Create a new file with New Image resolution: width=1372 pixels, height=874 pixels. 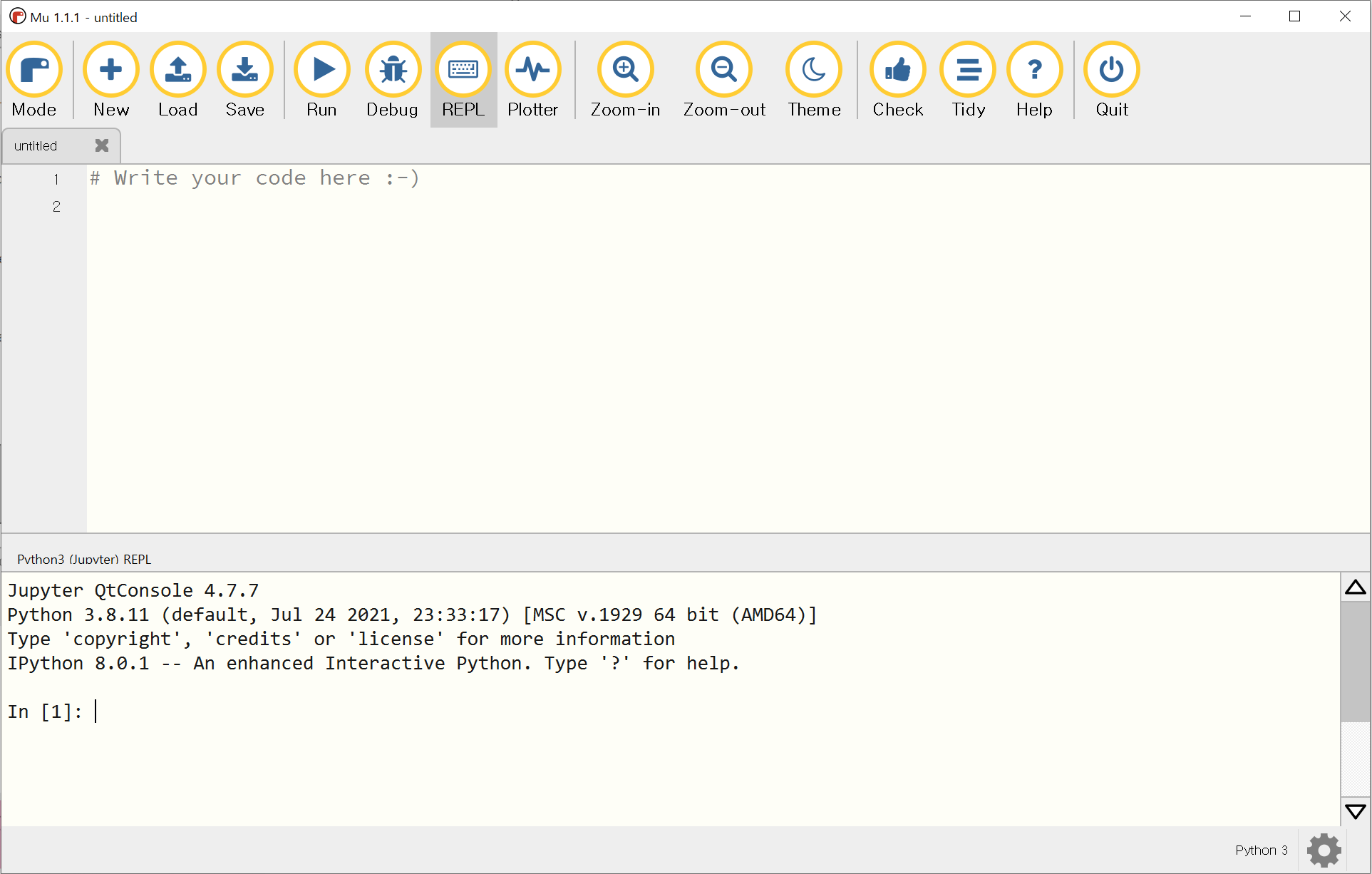(x=111, y=70)
